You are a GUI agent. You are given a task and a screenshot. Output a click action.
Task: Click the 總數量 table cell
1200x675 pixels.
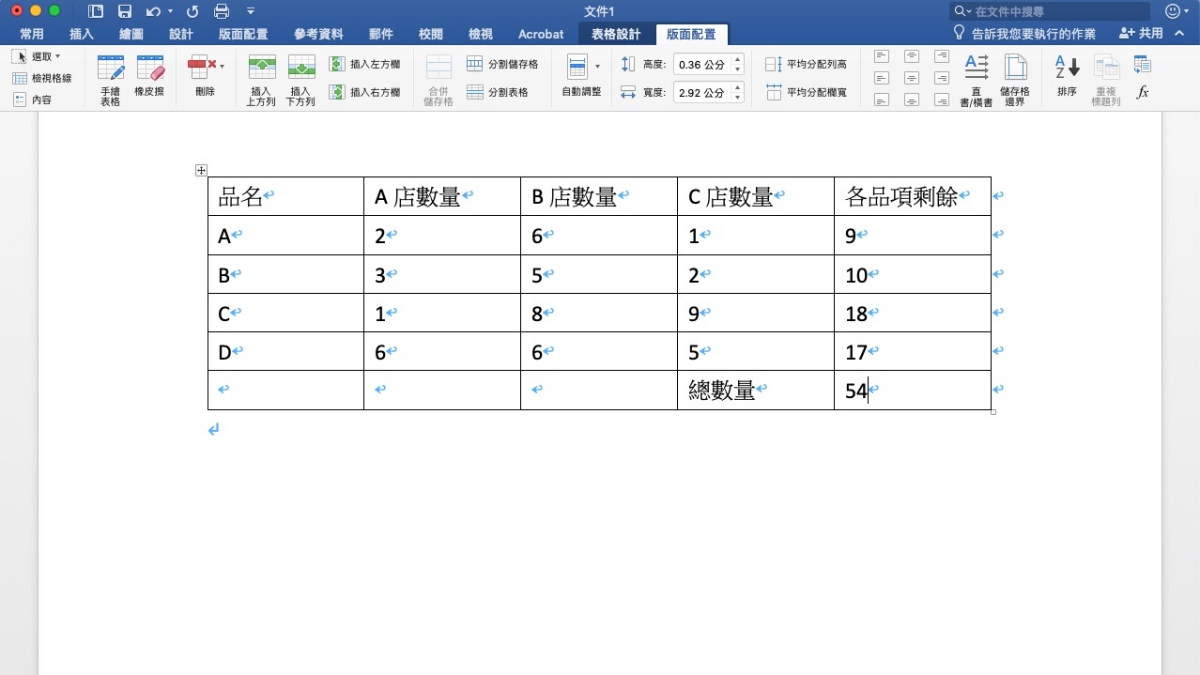[755, 390]
